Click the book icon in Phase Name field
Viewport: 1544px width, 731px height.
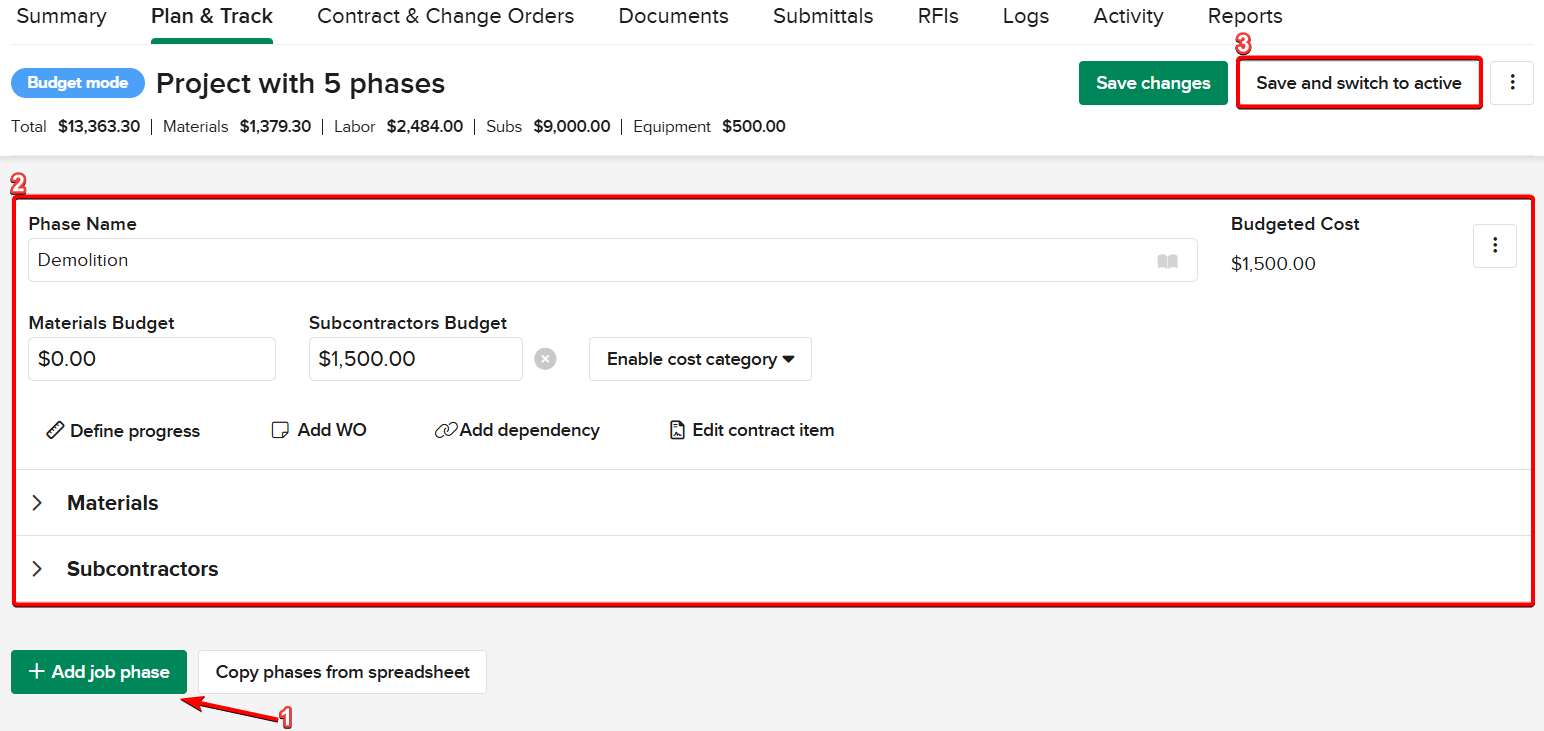coord(1167,261)
